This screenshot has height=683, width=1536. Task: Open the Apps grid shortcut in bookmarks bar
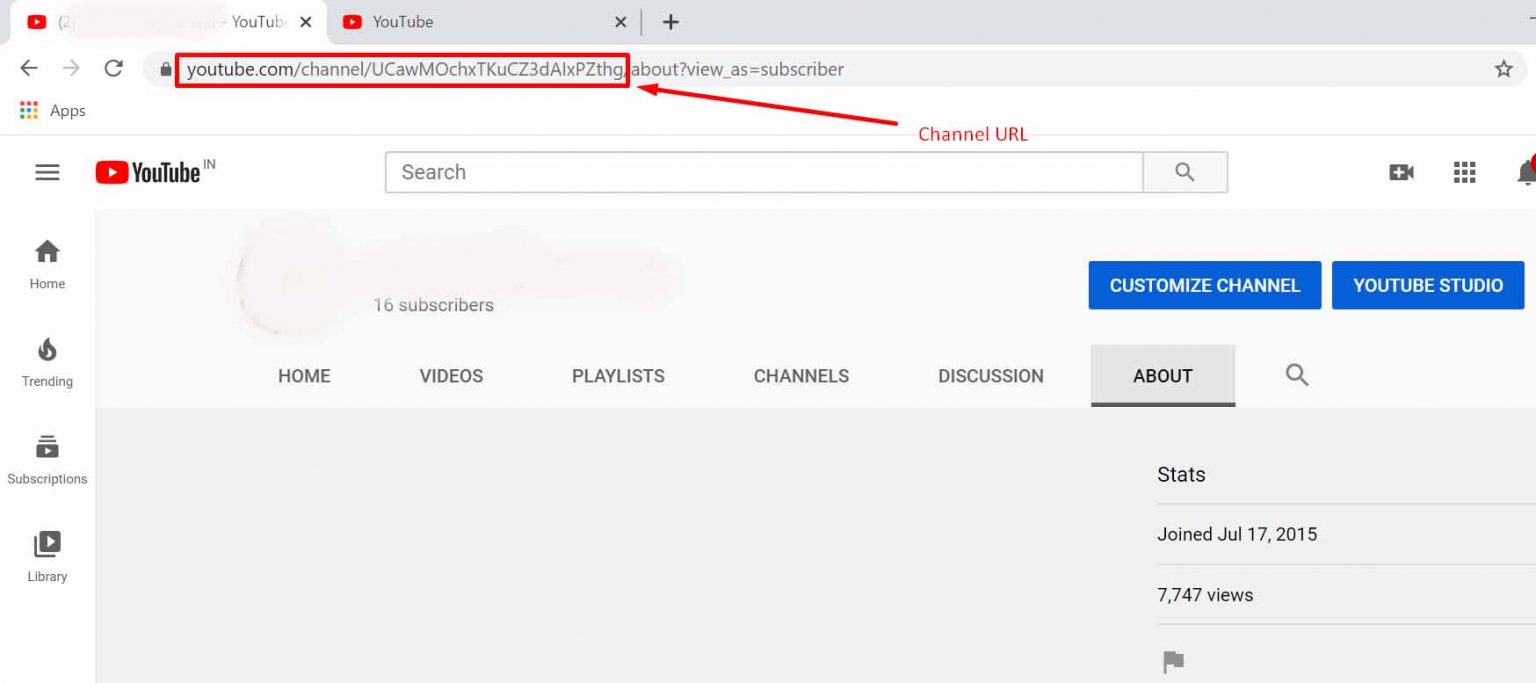tap(52, 111)
